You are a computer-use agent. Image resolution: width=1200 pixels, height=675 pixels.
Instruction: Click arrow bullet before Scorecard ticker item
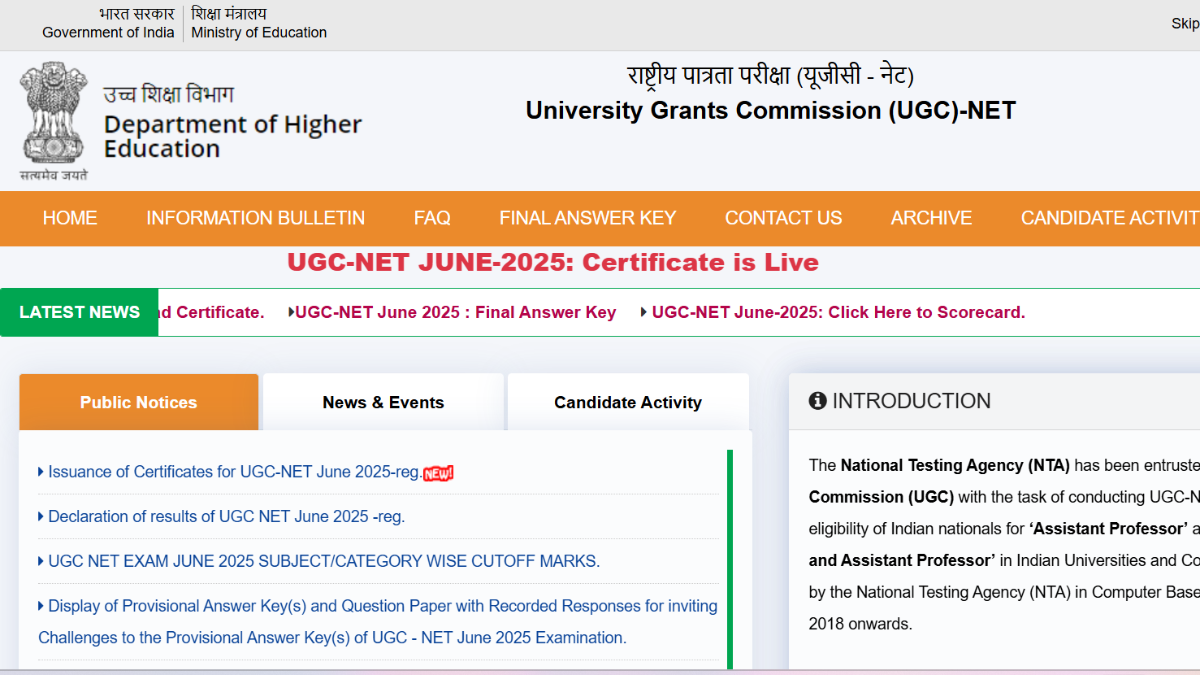[x=645, y=313]
